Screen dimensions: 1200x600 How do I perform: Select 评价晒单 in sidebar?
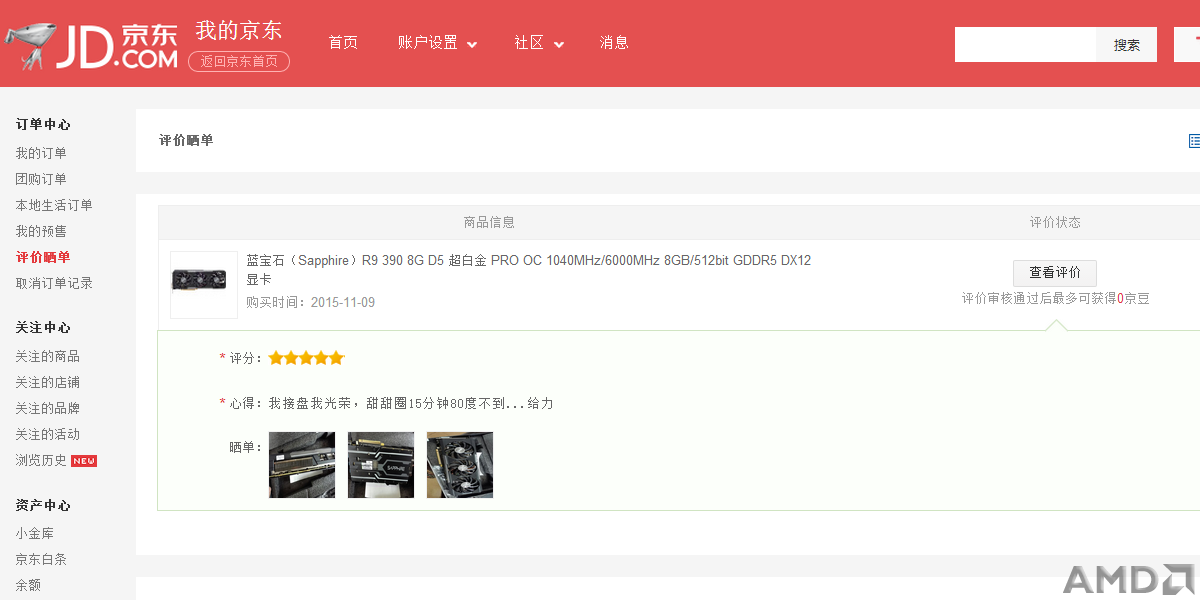click(x=43, y=257)
